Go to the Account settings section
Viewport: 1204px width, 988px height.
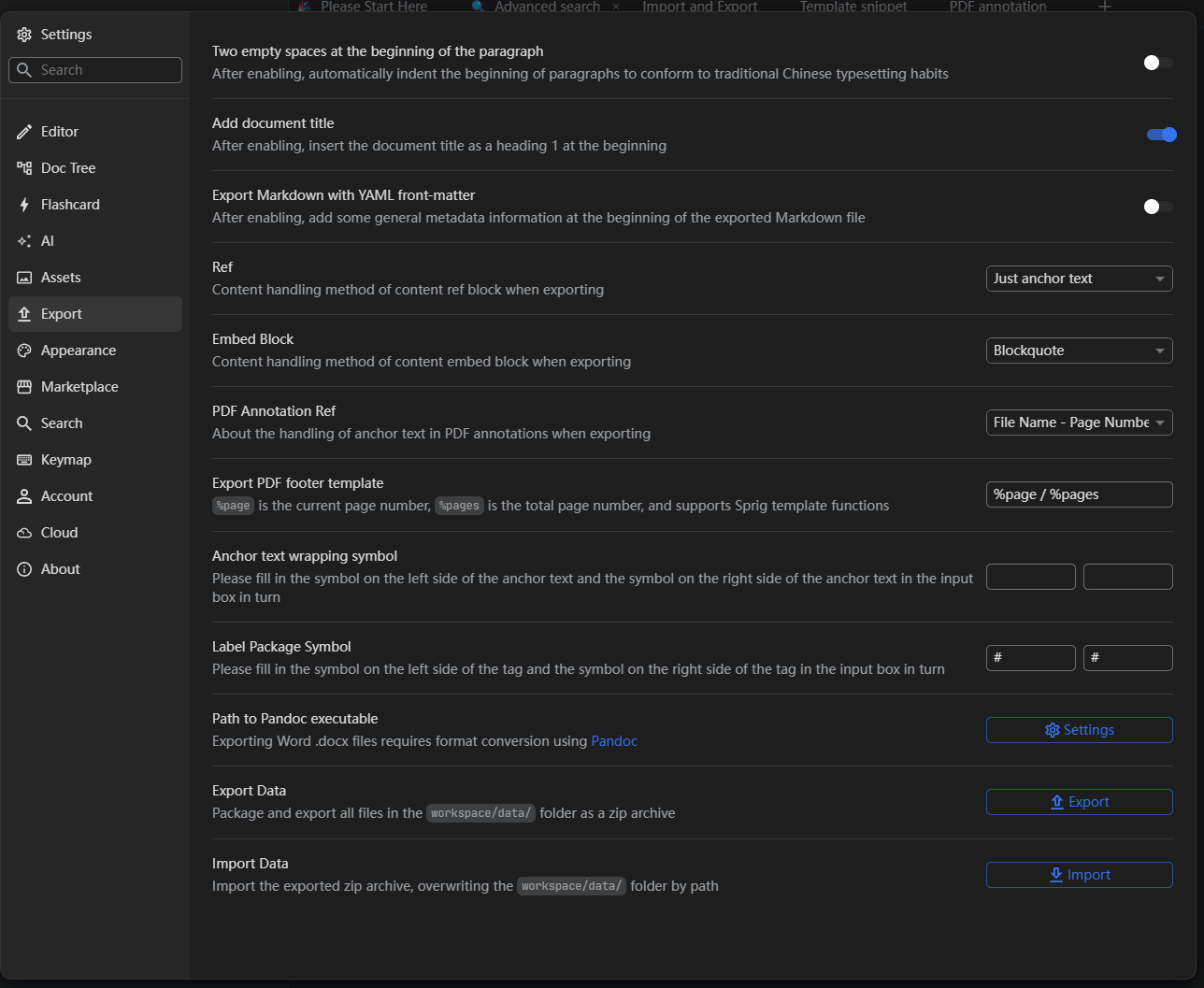66,496
